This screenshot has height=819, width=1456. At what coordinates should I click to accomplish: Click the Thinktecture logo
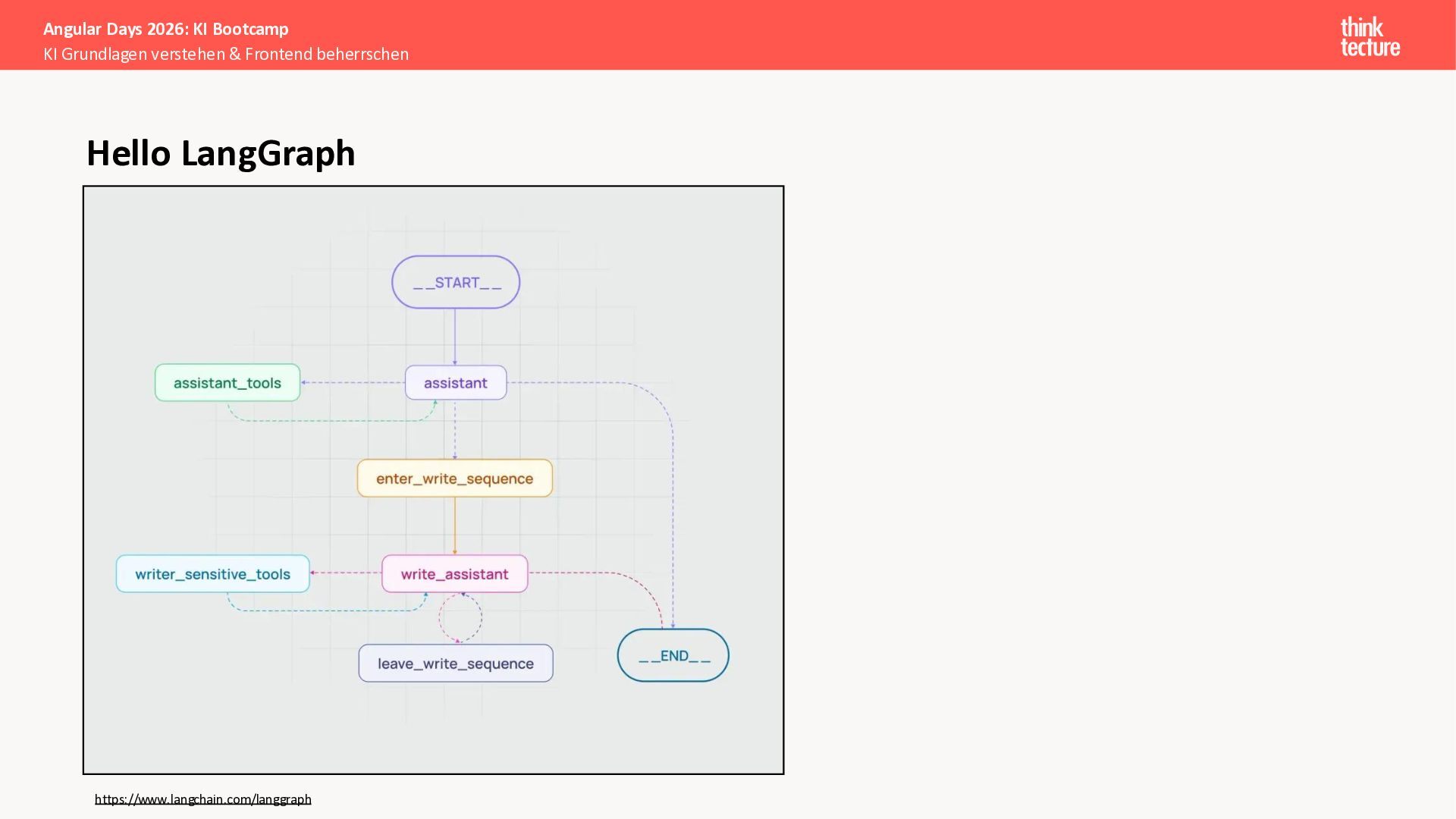tap(1370, 36)
